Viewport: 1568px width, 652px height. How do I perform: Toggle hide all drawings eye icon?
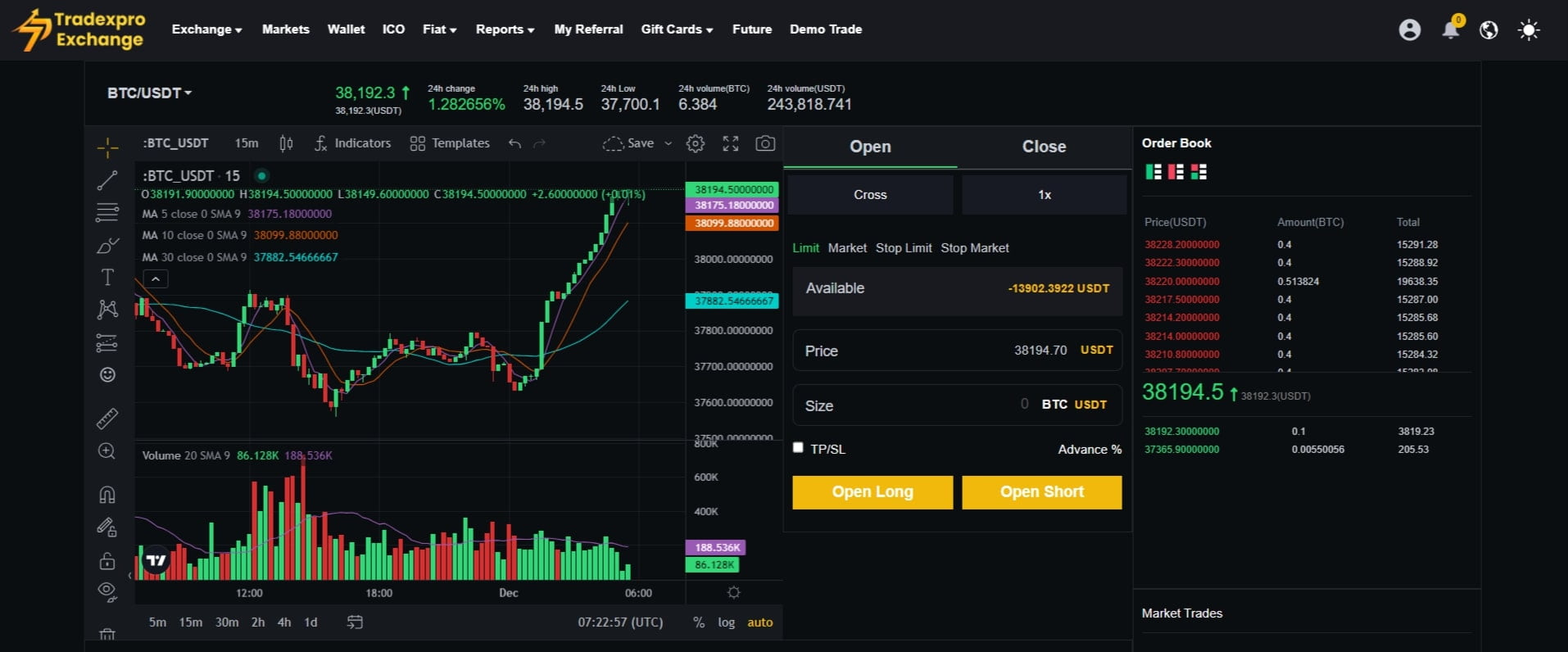point(107,592)
